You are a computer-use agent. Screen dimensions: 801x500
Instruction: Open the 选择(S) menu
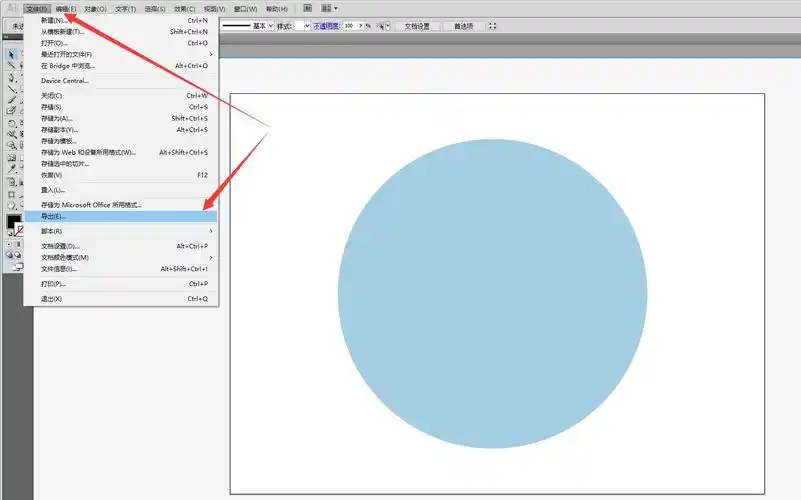pos(155,9)
